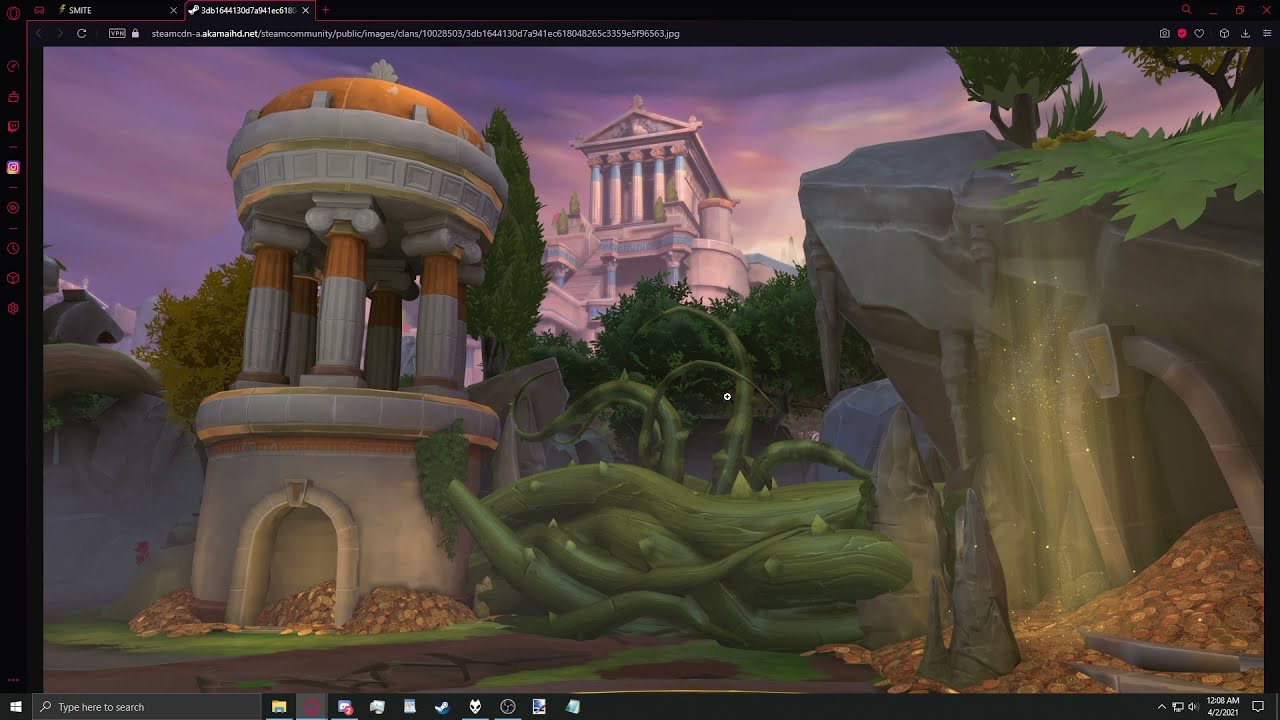Open the Easy Setup sliders menu
The width and height of the screenshot is (1280, 720).
[x=1267, y=33]
